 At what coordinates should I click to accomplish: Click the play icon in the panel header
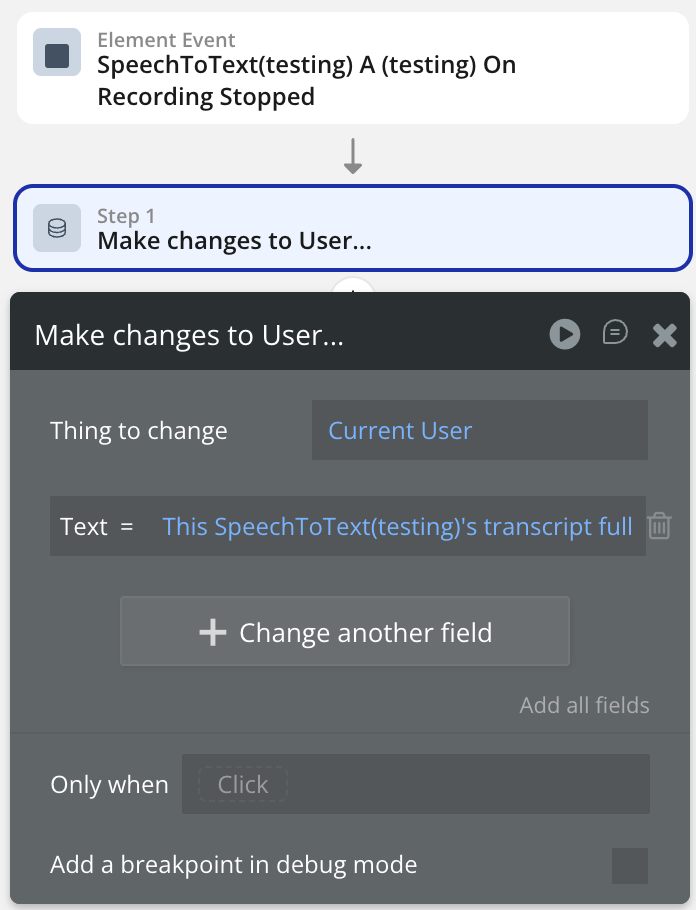565,334
